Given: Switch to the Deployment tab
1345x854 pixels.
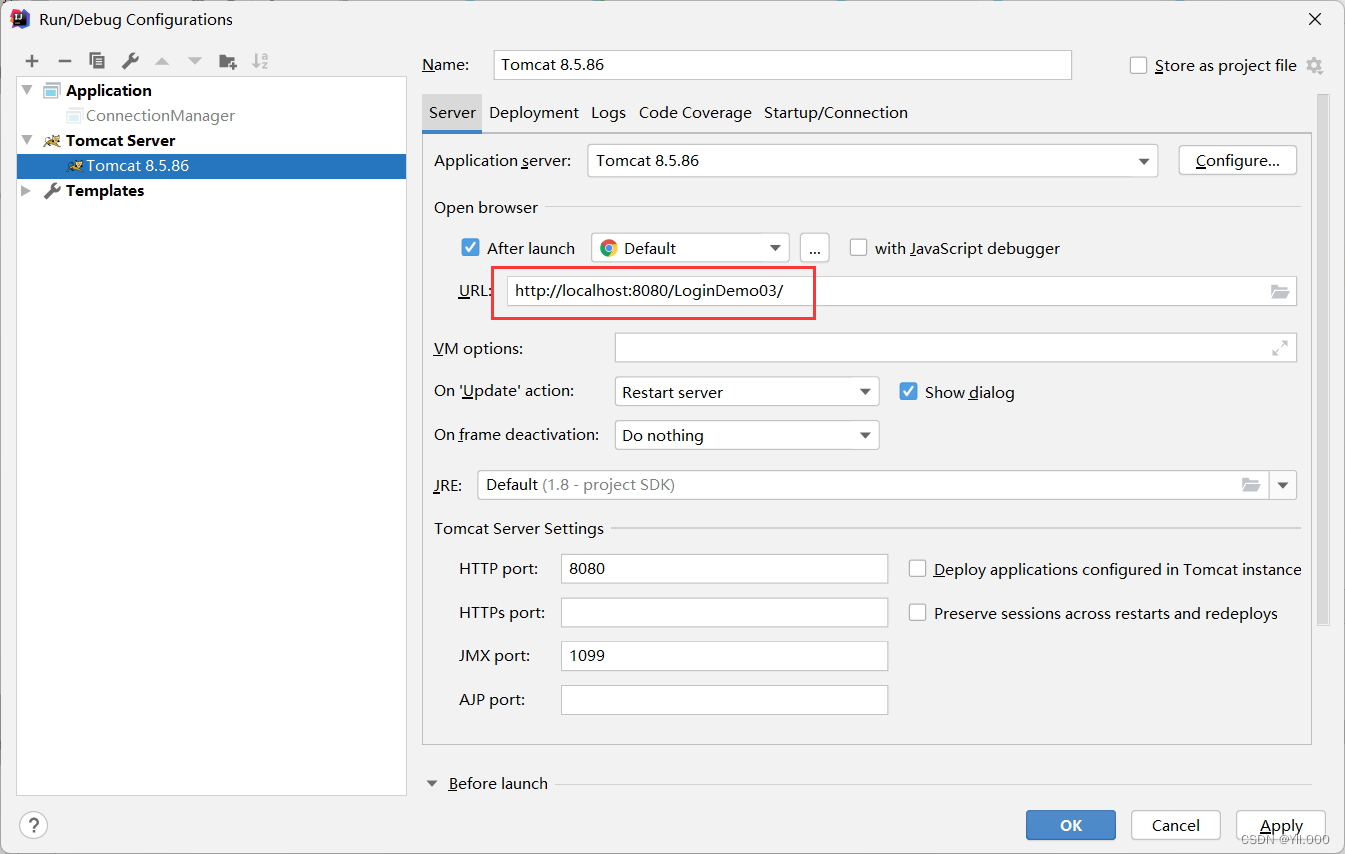Looking at the screenshot, I should (x=534, y=113).
